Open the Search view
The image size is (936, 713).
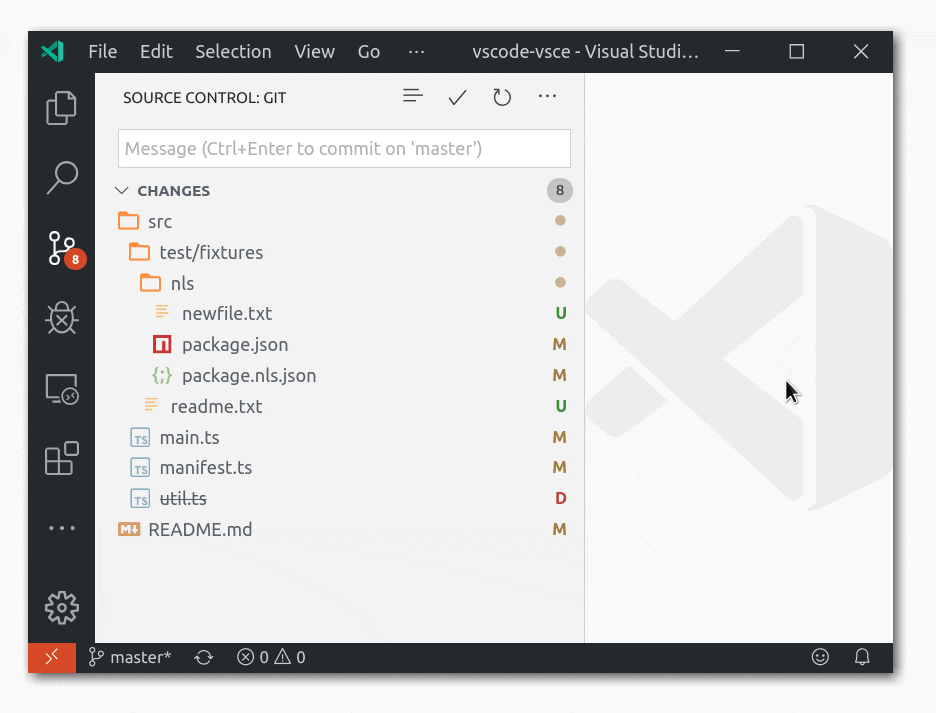click(x=61, y=177)
